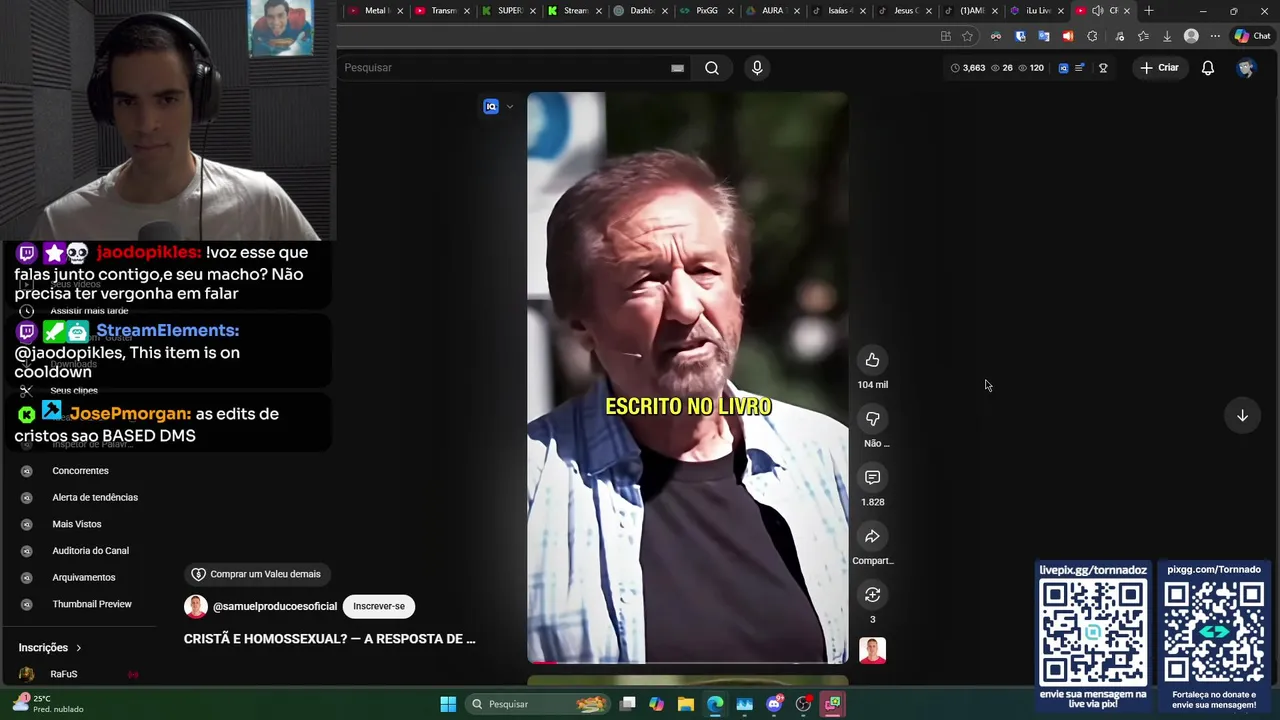Image resolution: width=1280 pixels, height=720 pixels.
Task: Mute the playing tab via speaker icon
Action: (1097, 11)
